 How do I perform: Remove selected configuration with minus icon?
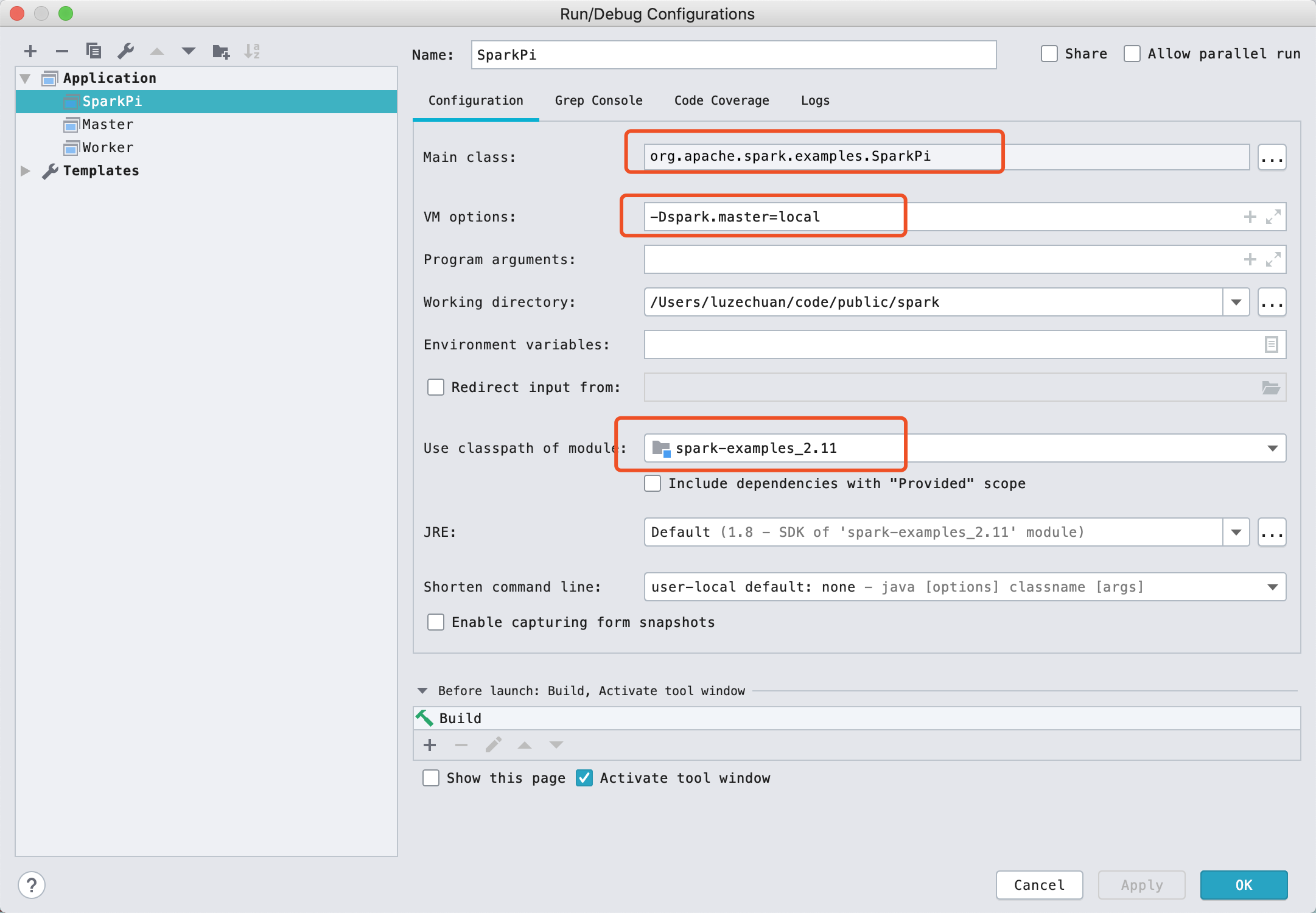coord(61,51)
